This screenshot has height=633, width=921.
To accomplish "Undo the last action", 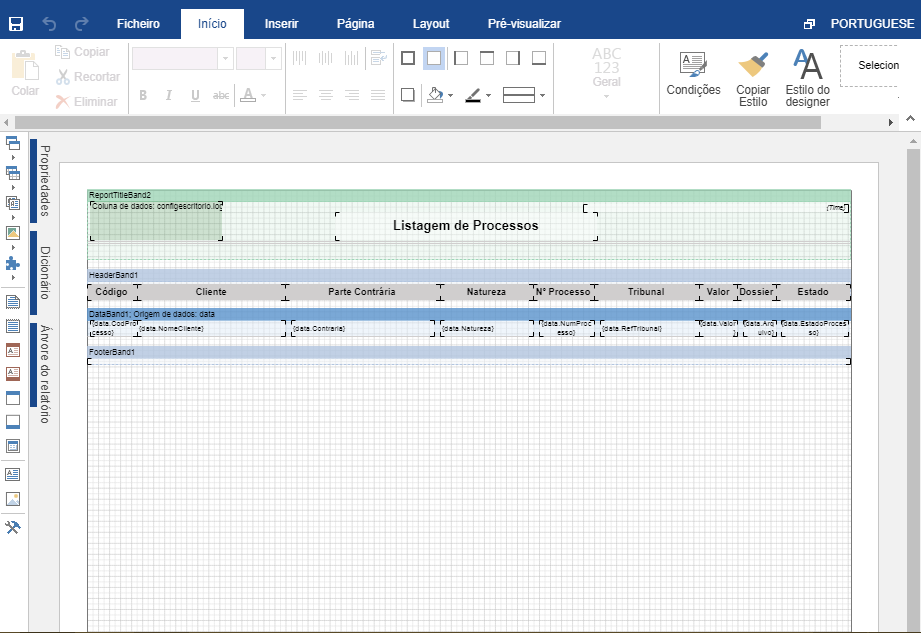I will (x=49, y=23).
